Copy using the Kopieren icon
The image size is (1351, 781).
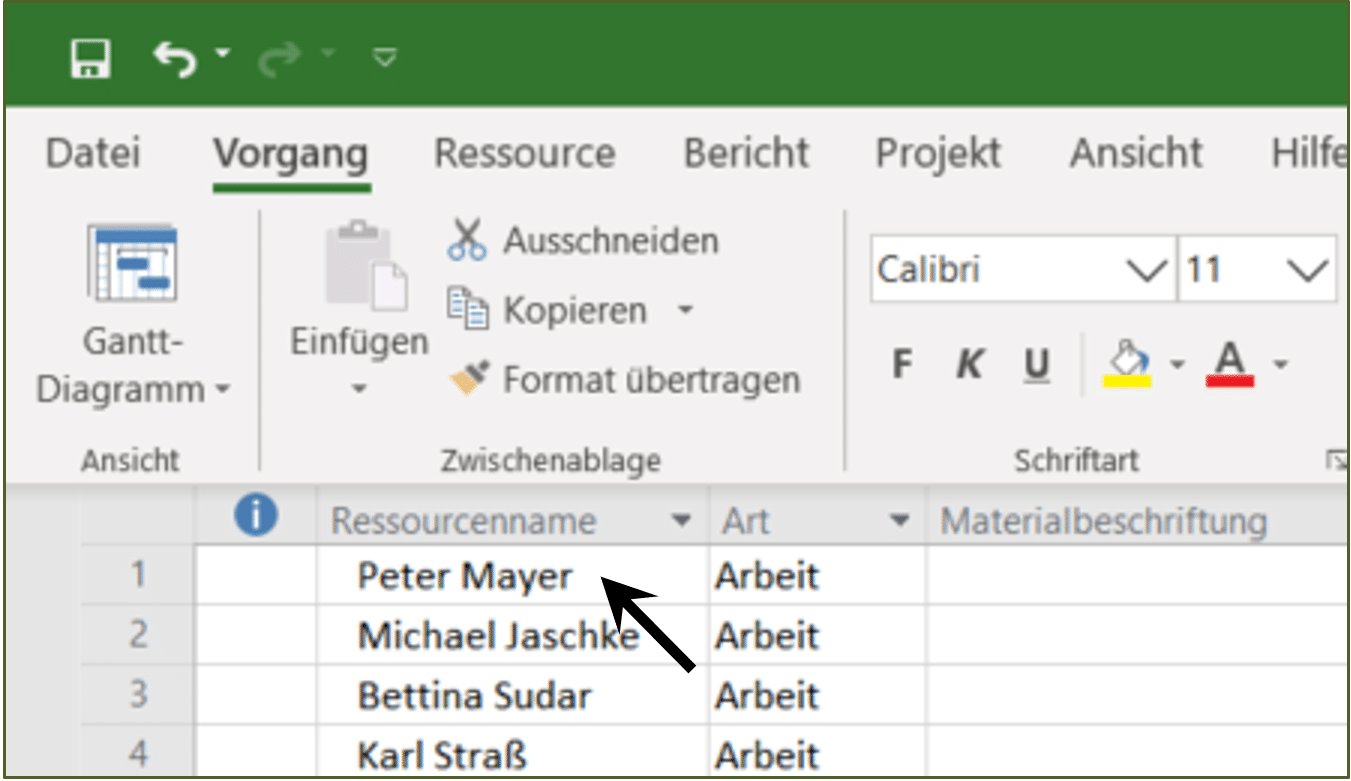pos(467,309)
